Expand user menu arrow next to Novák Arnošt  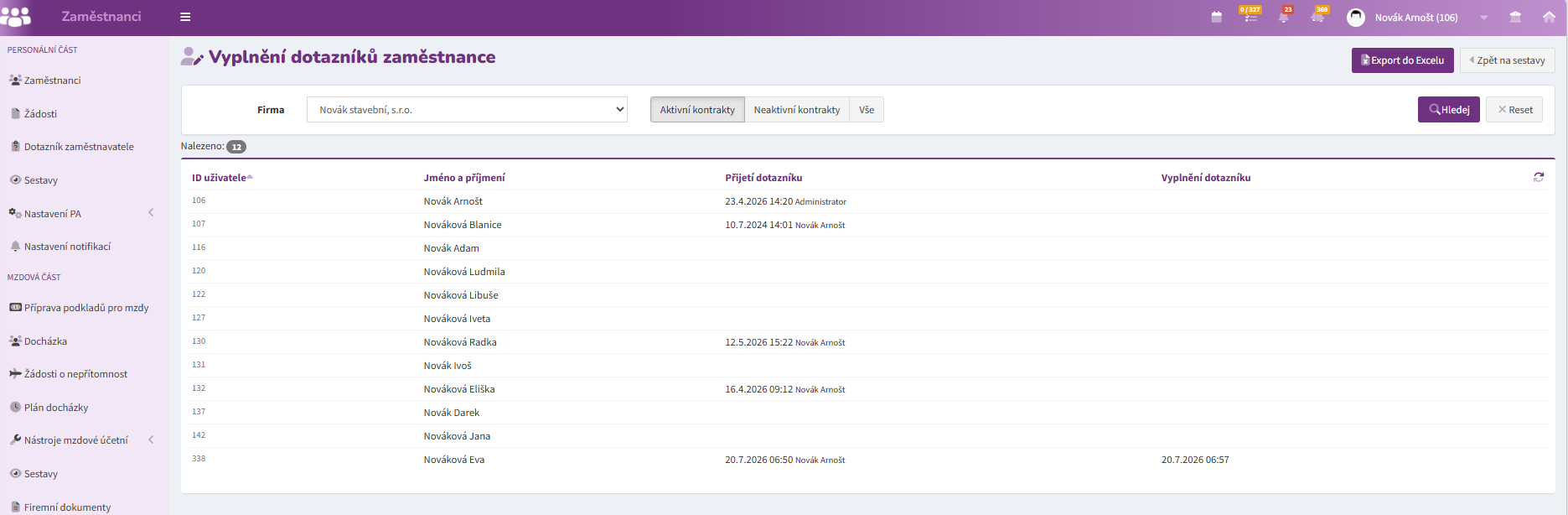point(1484,18)
